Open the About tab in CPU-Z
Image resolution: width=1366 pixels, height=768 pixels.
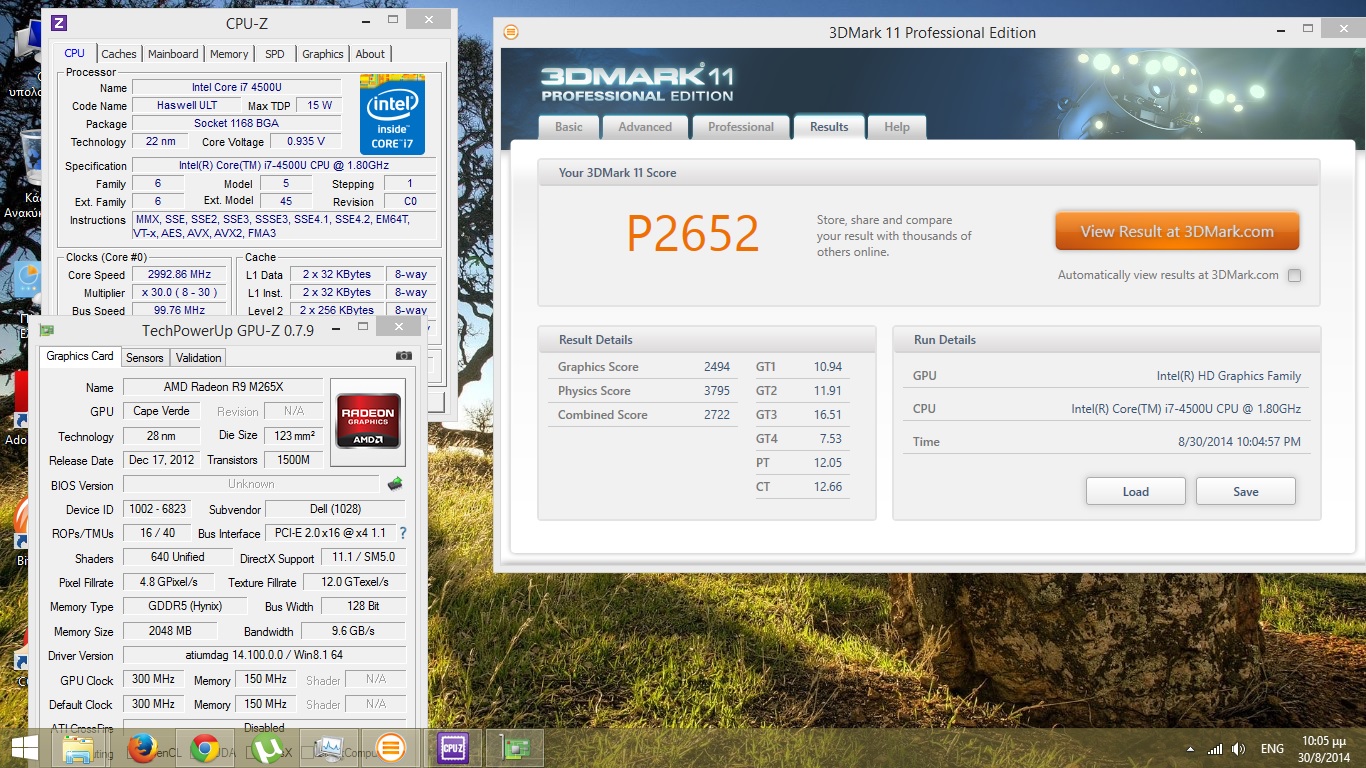370,54
